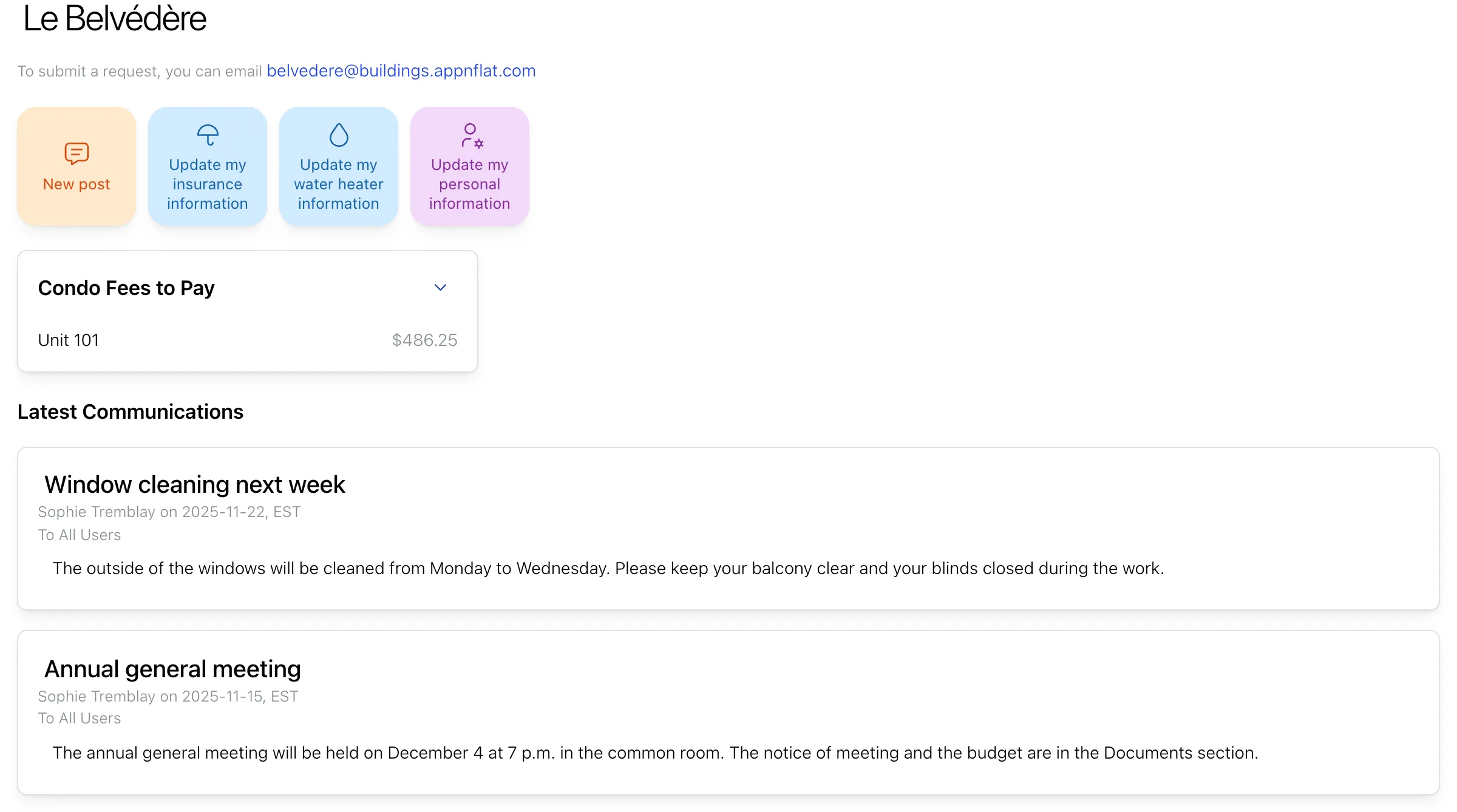Viewport: 1457px width, 812px height.
Task: Click the $486.25 amount
Action: point(425,340)
